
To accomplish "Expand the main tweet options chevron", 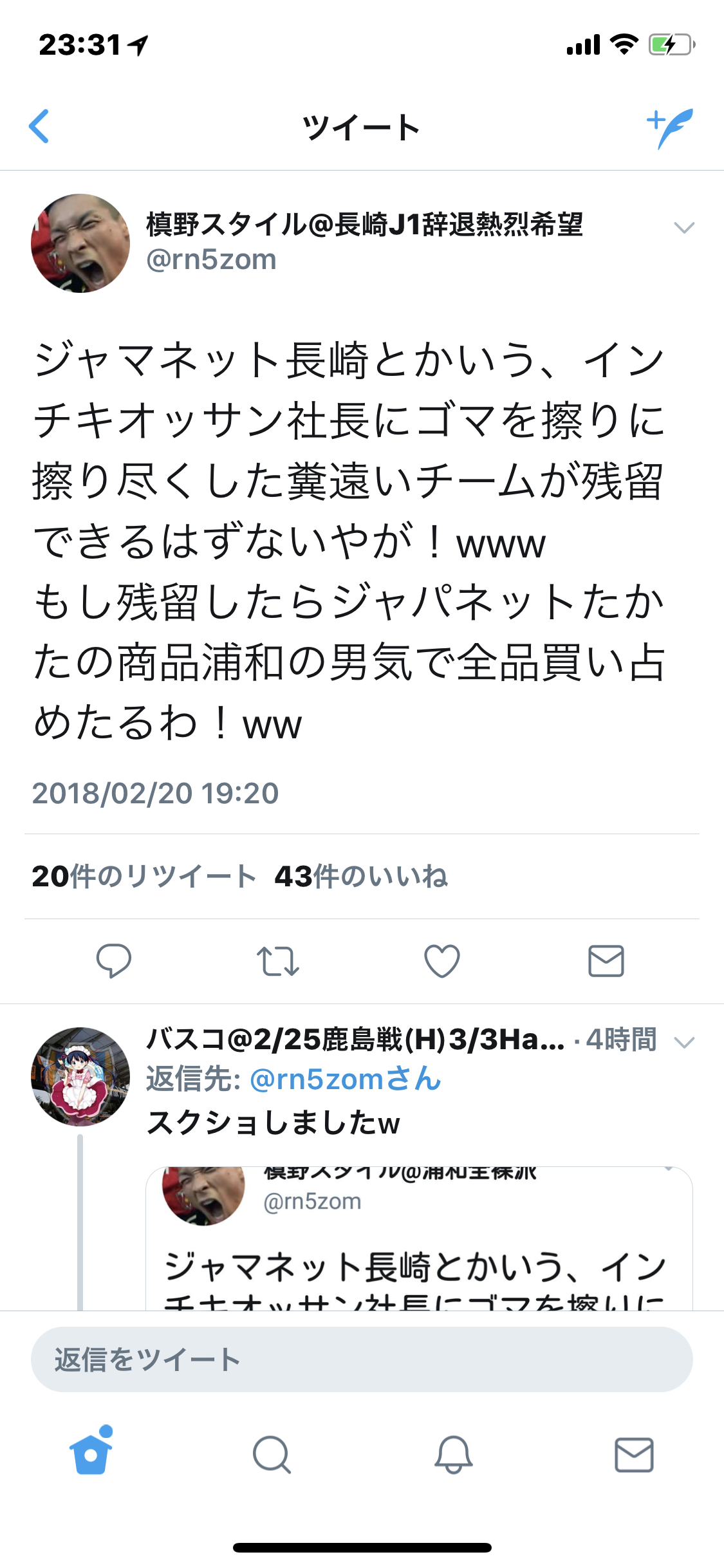I will point(683,227).
